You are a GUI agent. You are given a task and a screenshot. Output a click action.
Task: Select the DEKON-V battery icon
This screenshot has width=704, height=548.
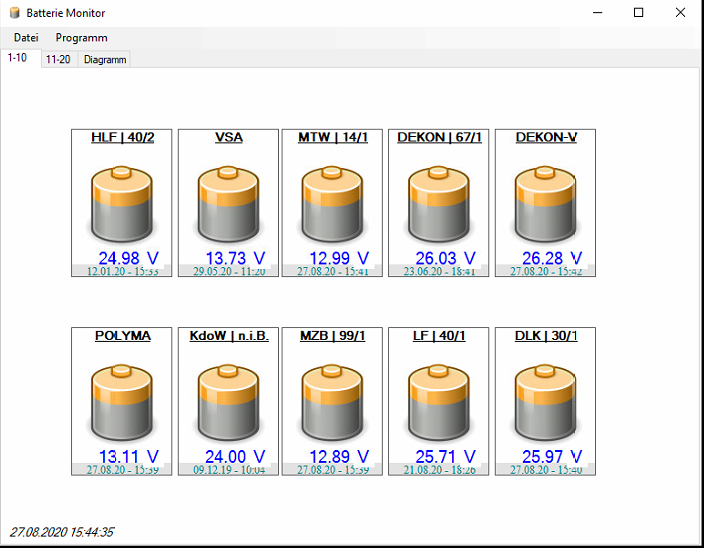[545, 203]
